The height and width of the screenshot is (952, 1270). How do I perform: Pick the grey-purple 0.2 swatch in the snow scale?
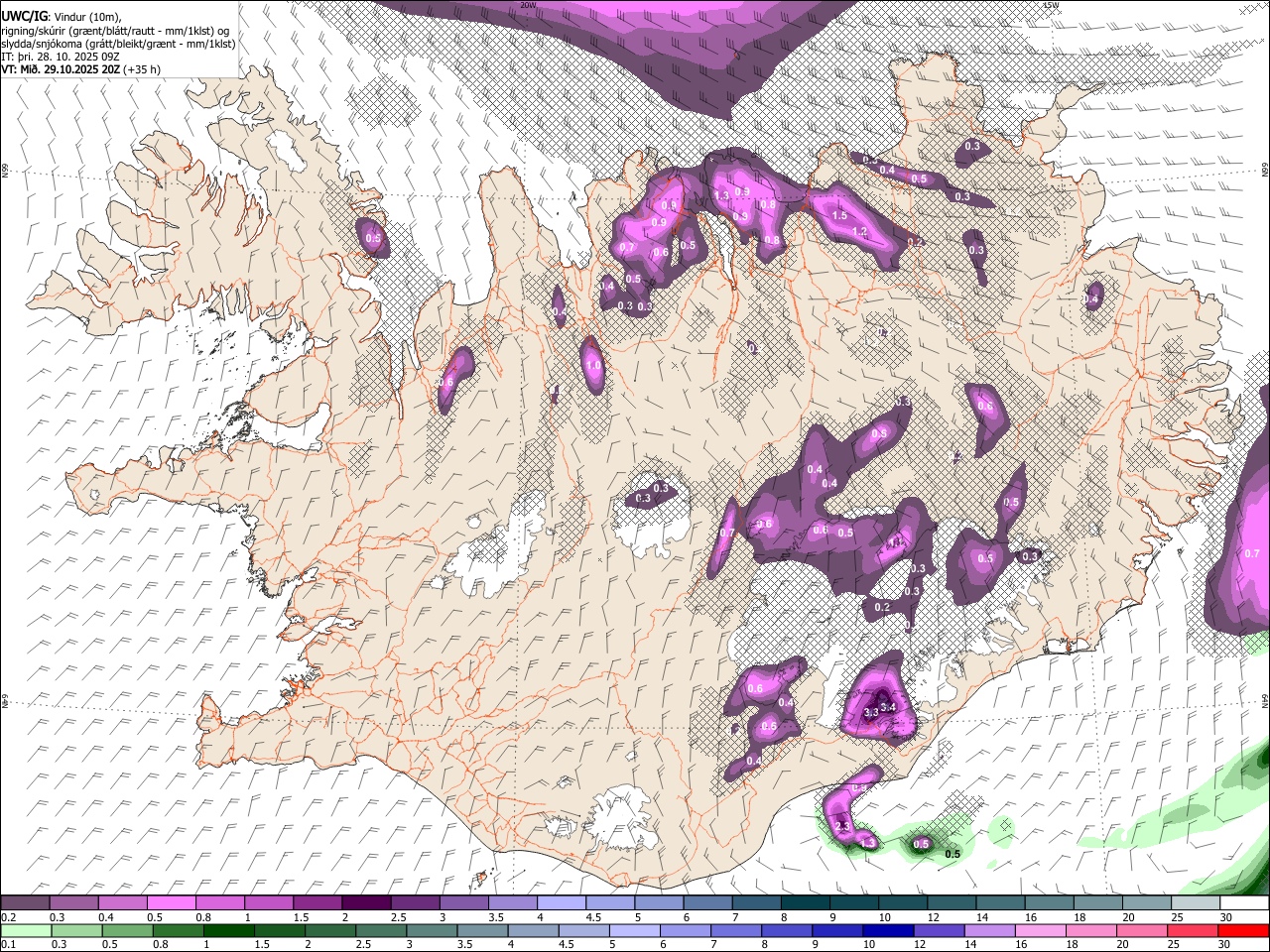click(x=25, y=903)
